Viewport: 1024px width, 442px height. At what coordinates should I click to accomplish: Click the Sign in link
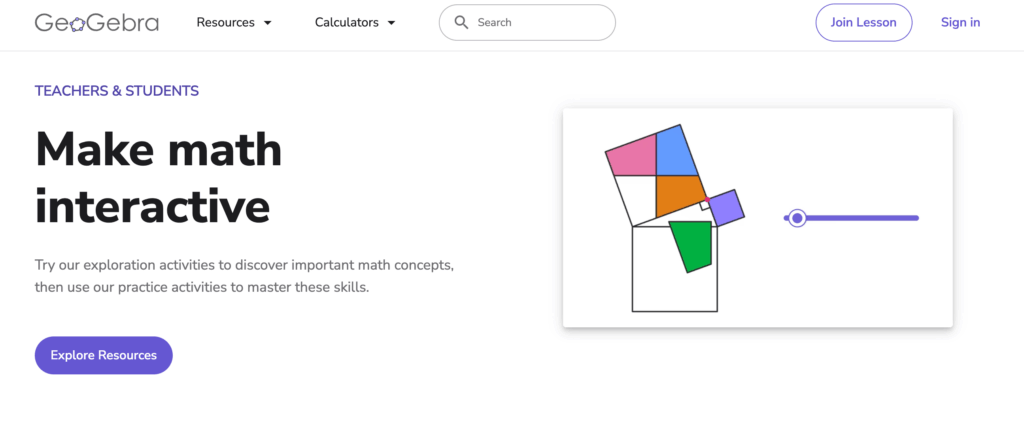(x=960, y=22)
